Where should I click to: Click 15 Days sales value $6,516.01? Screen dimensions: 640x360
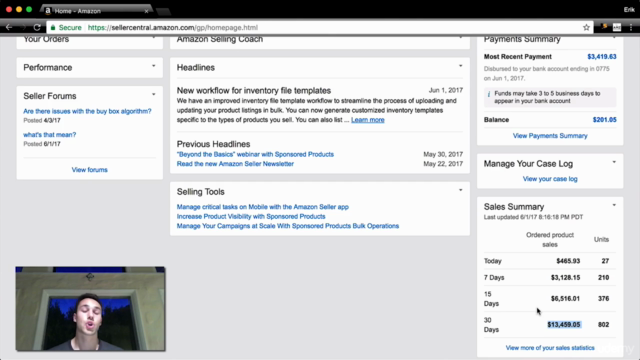point(565,299)
